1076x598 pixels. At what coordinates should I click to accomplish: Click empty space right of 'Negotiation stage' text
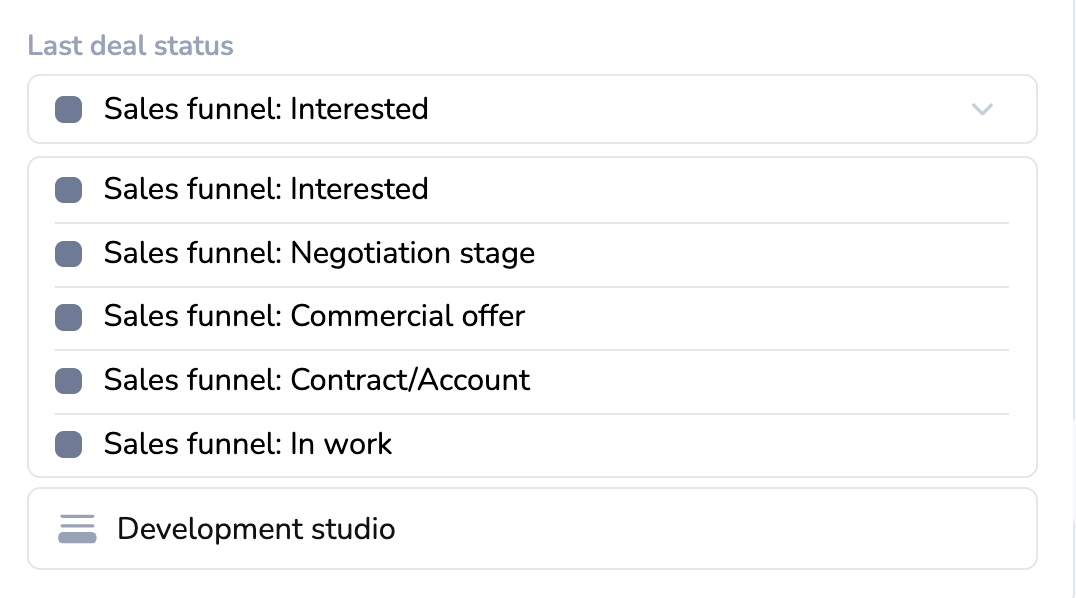click(x=770, y=254)
